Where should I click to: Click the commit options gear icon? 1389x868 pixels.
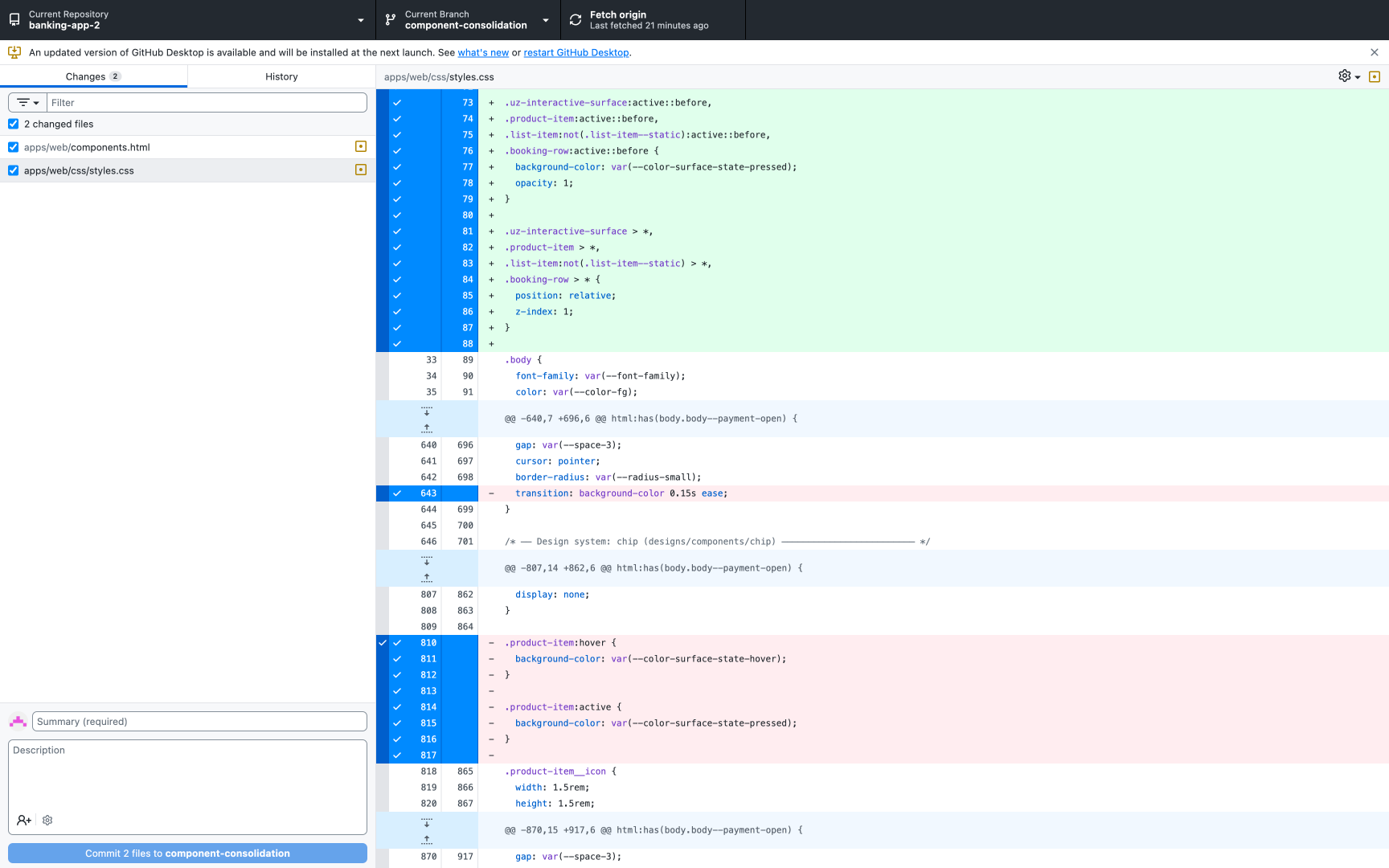coord(47,821)
